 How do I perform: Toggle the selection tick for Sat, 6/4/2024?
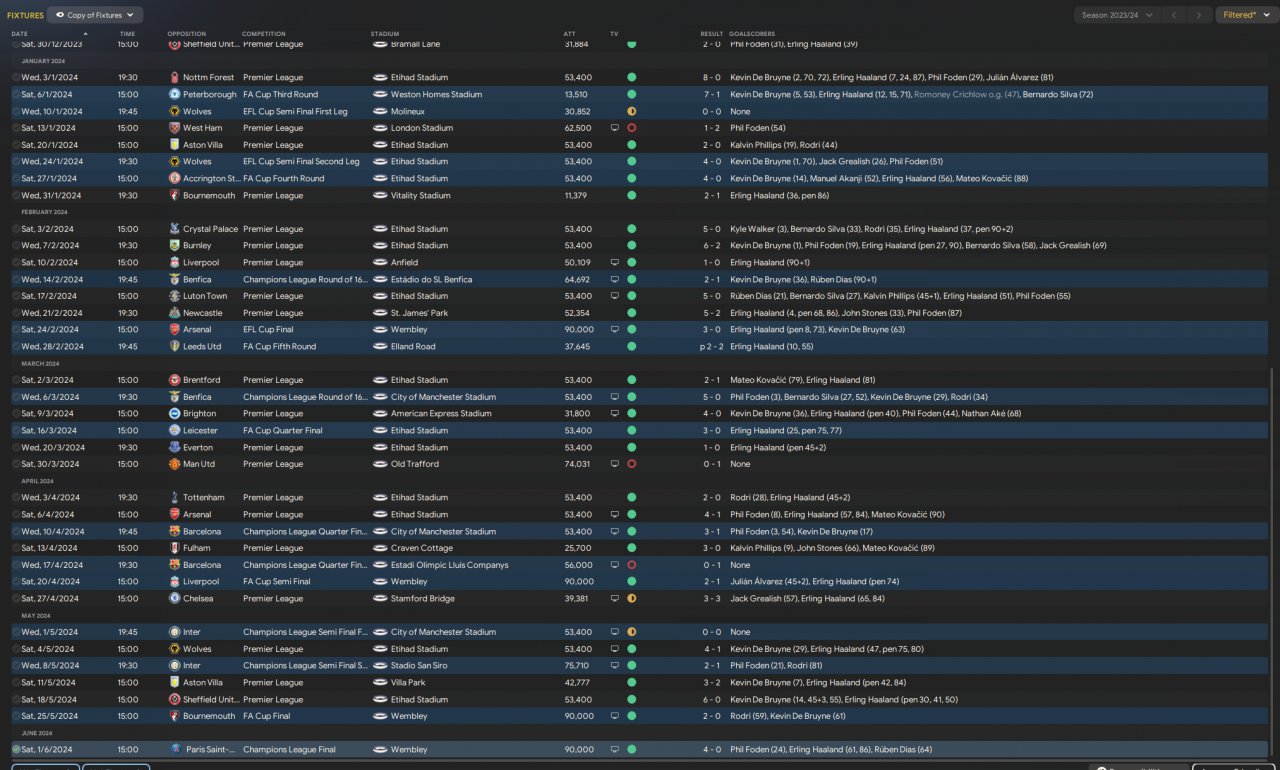(x=16, y=514)
